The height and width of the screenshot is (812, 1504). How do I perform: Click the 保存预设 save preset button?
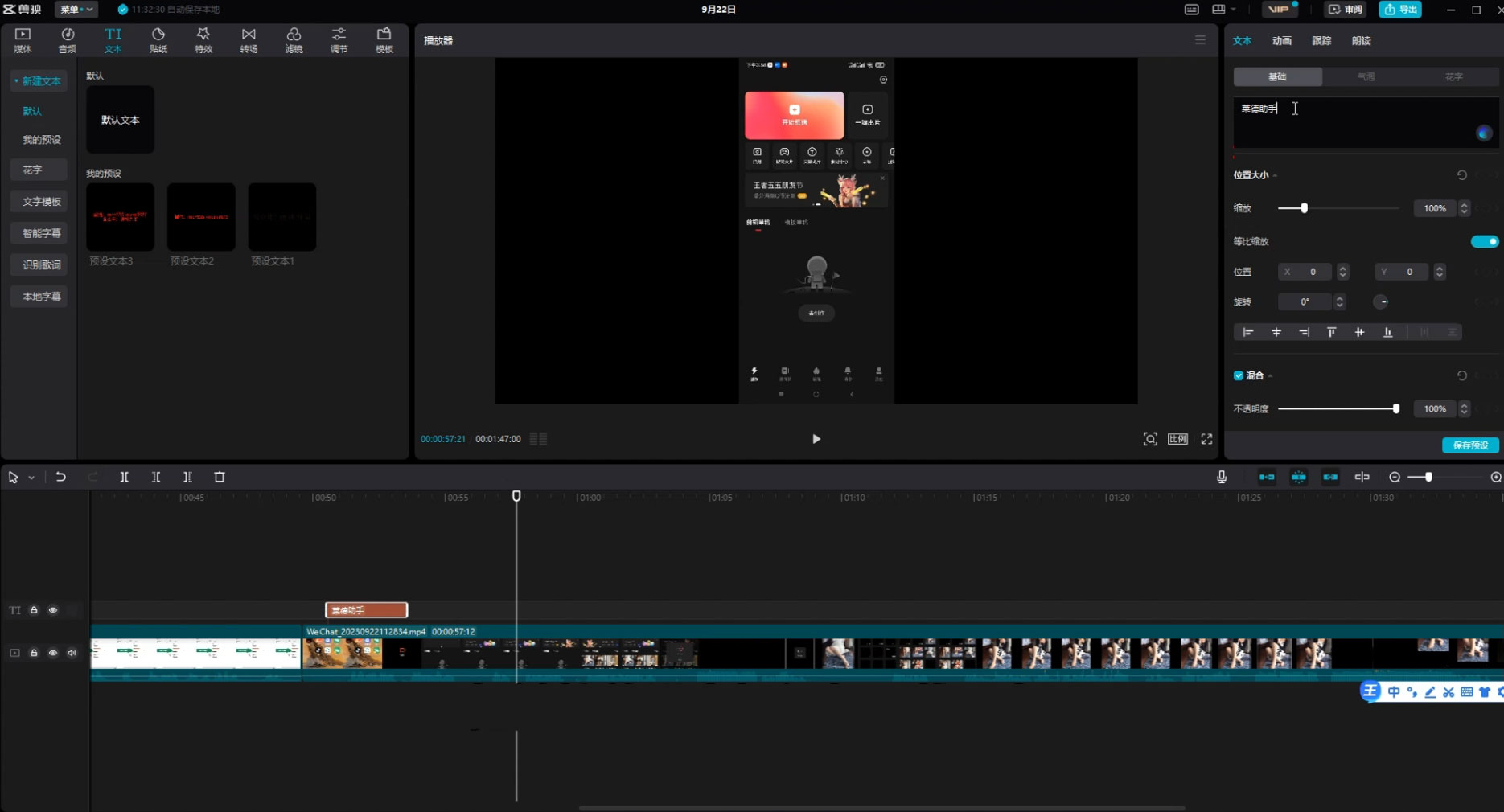tap(1470, 445)
